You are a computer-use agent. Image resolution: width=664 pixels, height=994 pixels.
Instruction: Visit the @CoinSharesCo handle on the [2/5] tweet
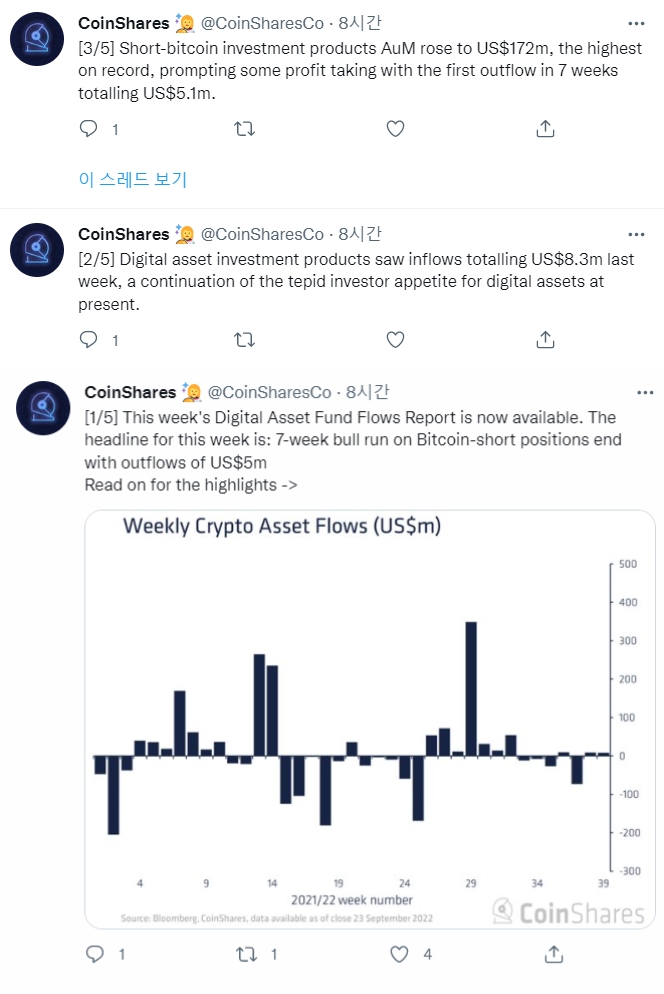click(x=263, y=235)
